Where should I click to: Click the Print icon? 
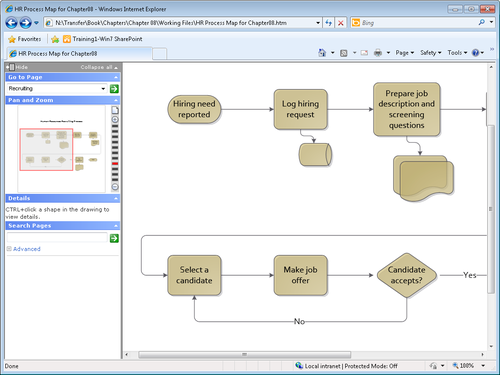pyautogui.click(x=378, y=53)
